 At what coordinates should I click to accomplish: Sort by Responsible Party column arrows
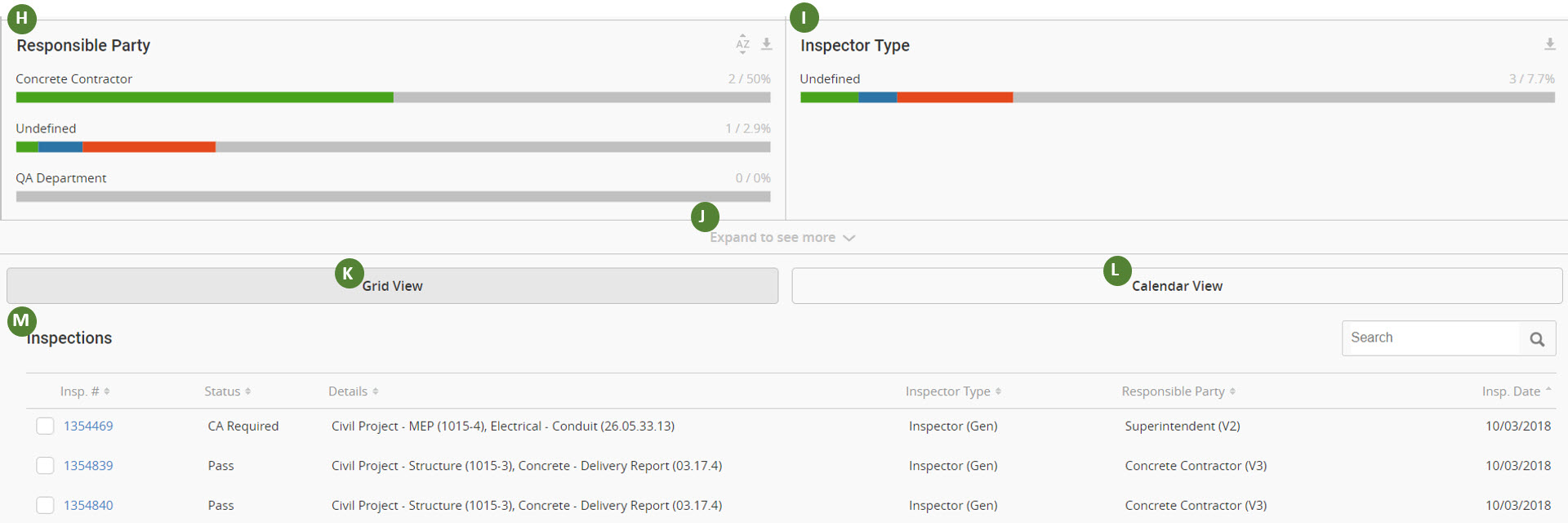[x=1232, y=391]
